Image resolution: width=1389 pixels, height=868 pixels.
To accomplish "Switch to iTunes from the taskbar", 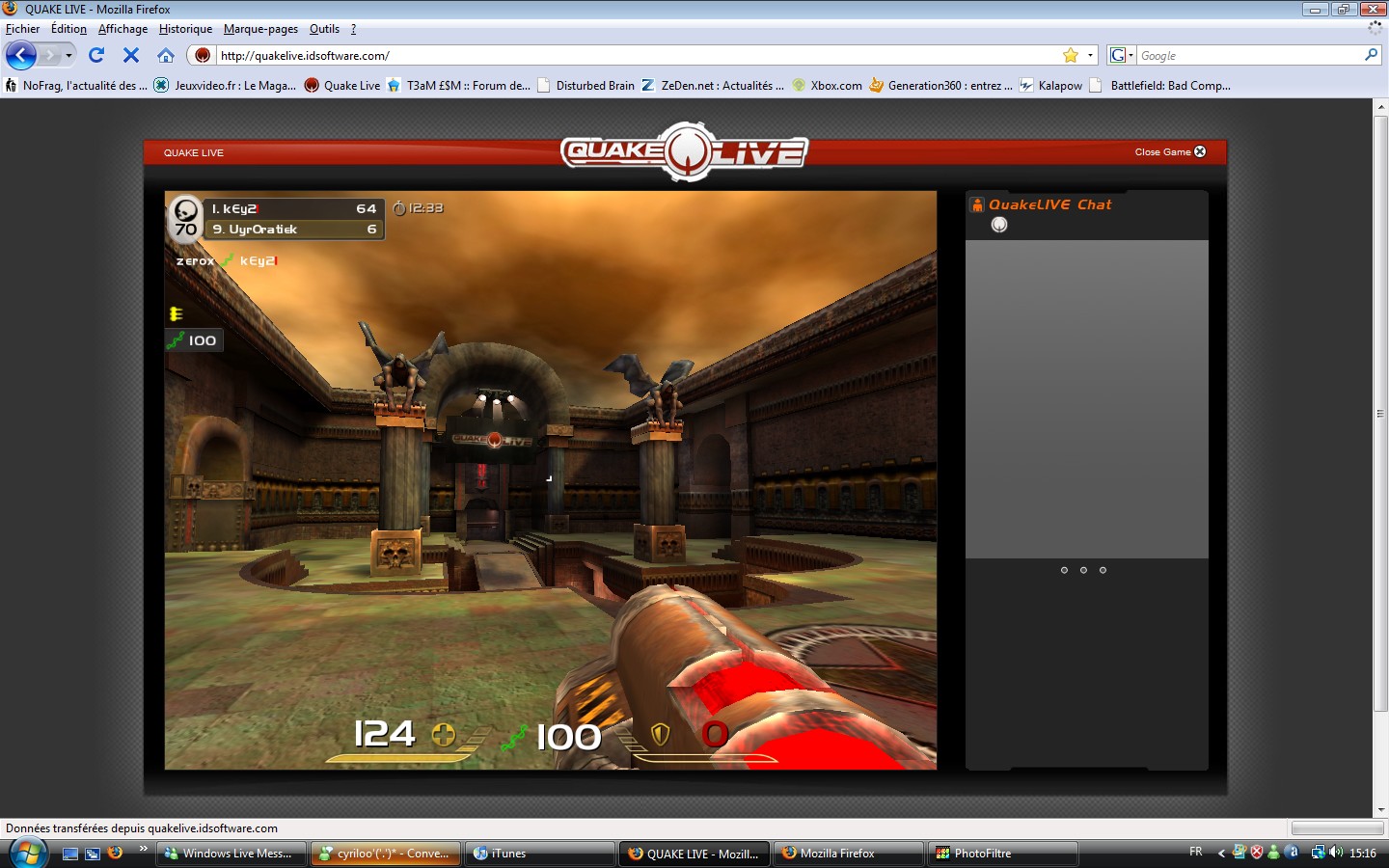I will [x=540, y=854].
